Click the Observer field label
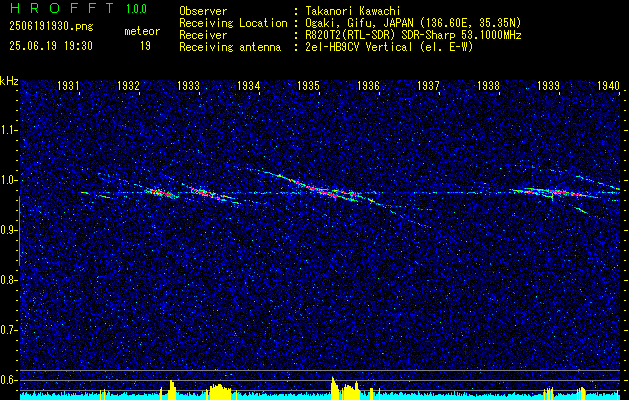 click(x=203, y=11)
